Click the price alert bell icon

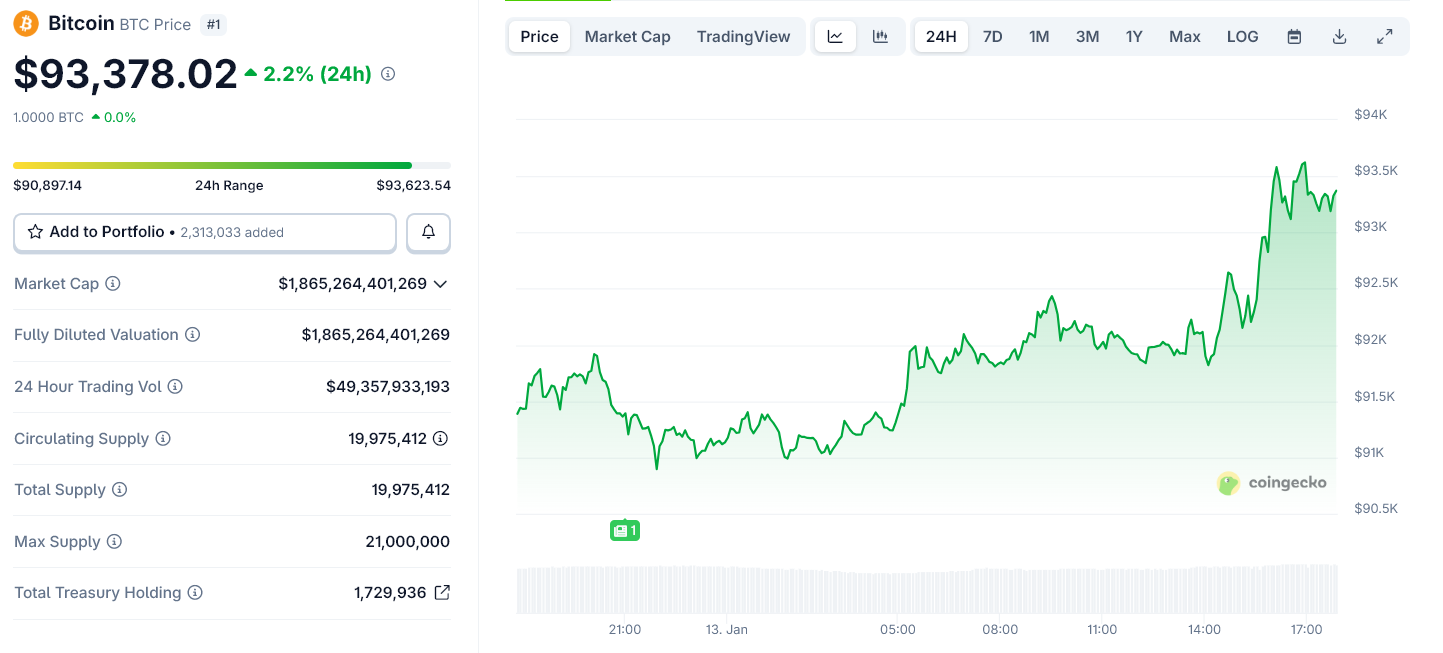point(428,232)
